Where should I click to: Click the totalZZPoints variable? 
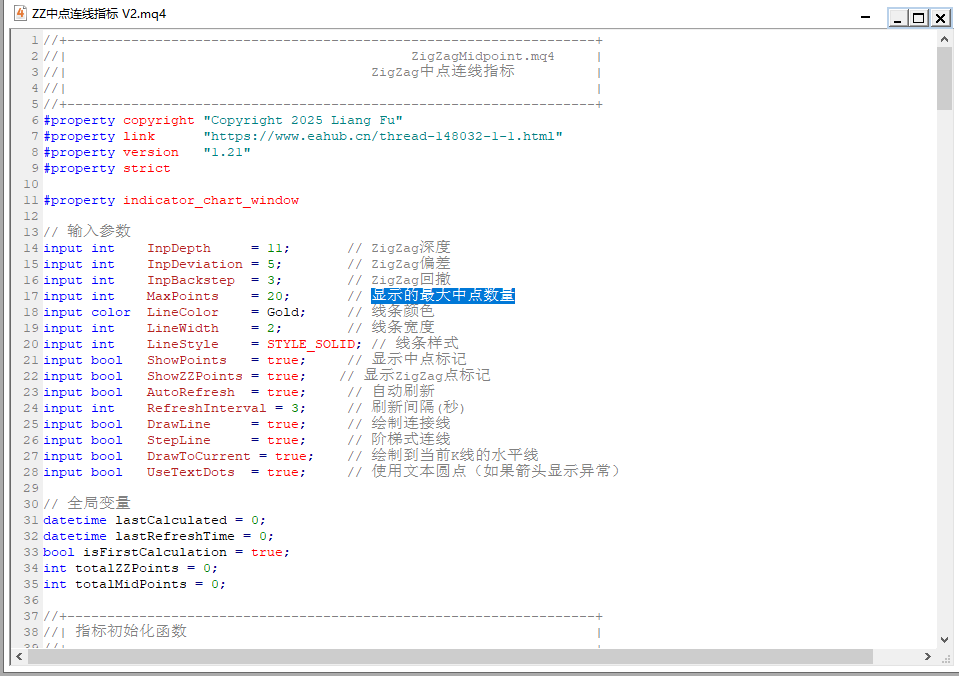point(127,568)
